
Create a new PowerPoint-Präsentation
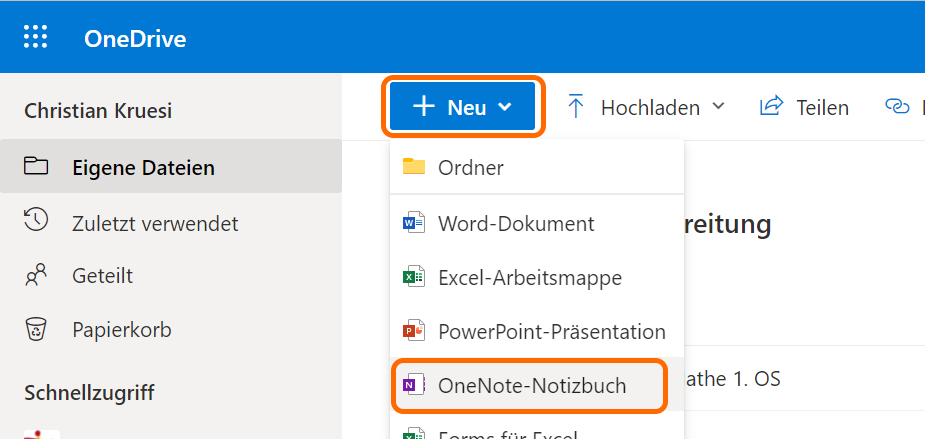click(551, 331)
